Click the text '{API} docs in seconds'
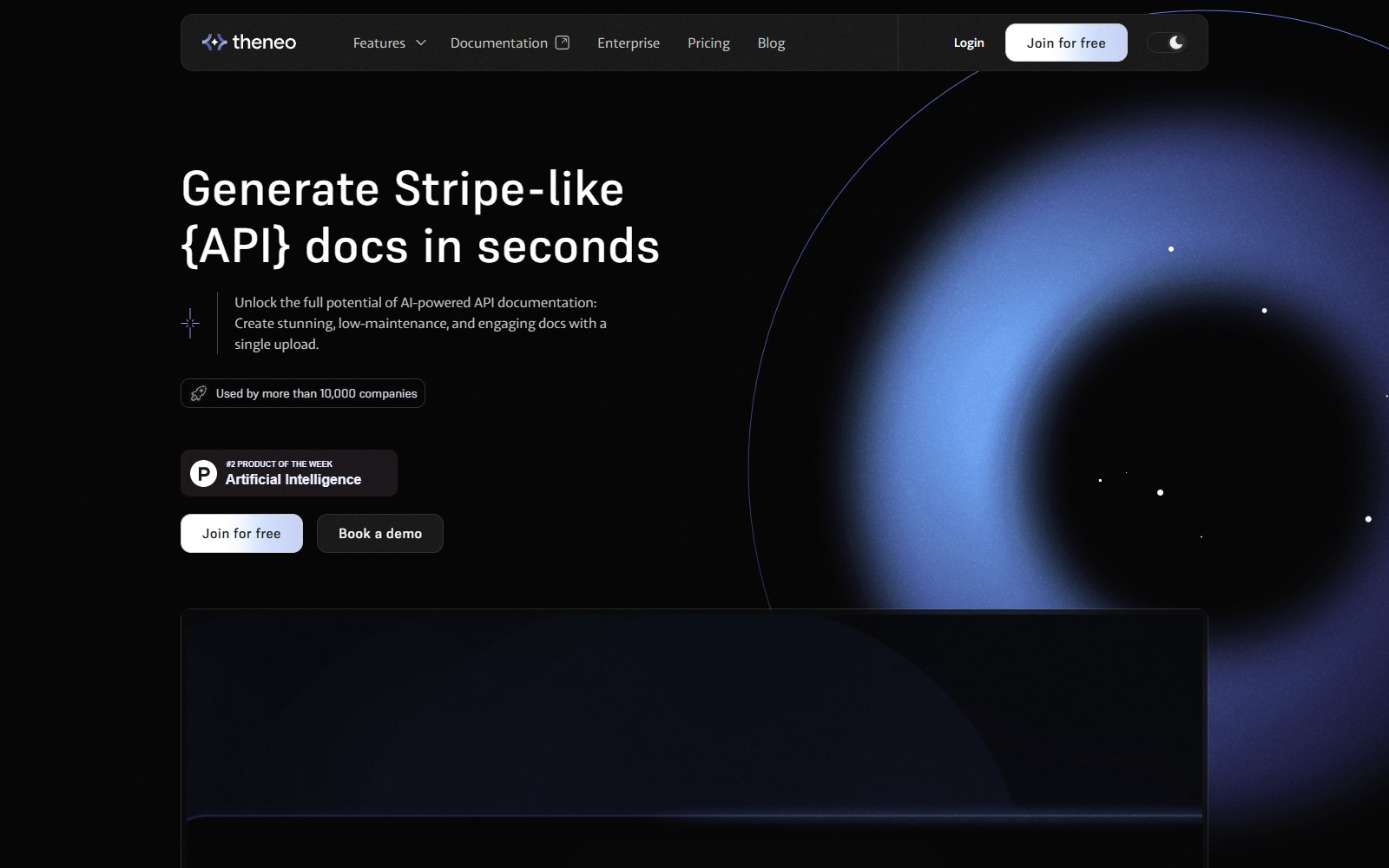 coord(420,246)
